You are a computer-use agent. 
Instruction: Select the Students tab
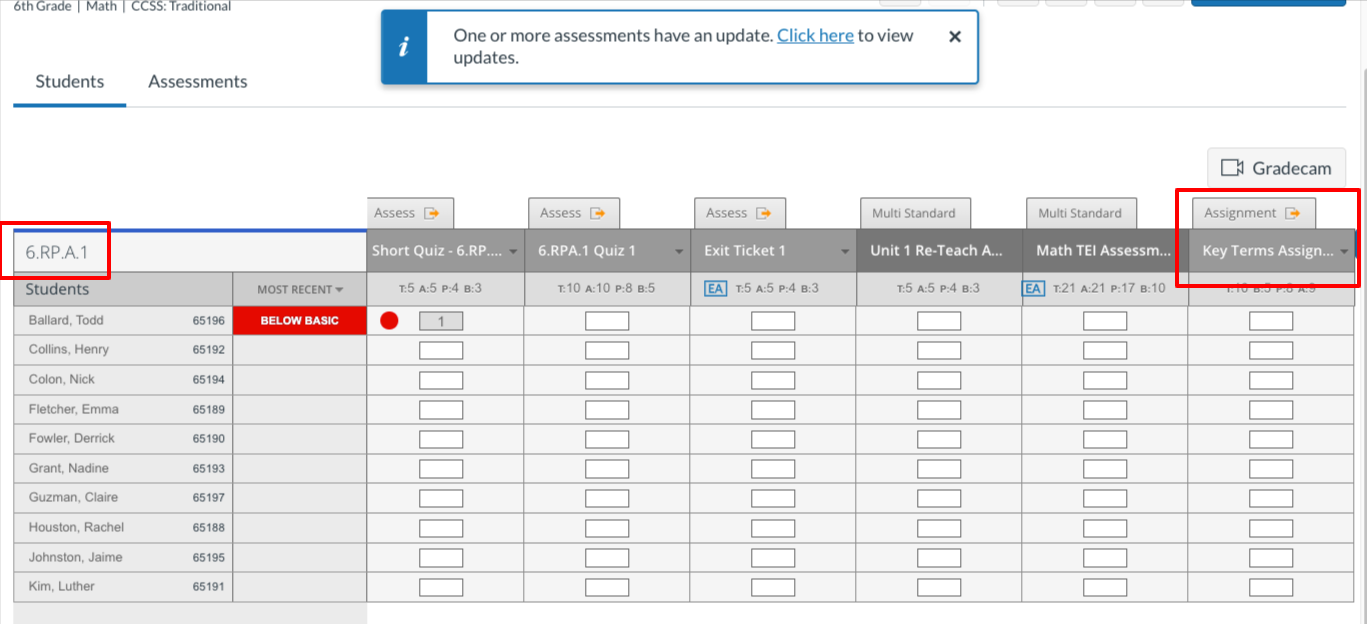click(x=70, y=82)
